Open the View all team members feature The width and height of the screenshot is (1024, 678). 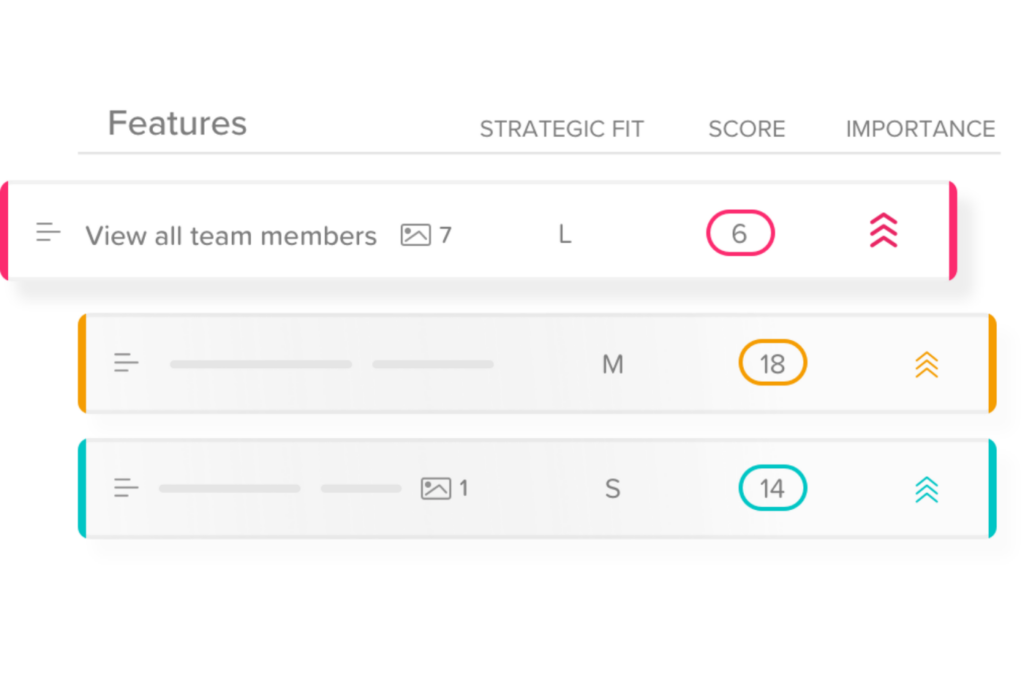pos(230,236)
